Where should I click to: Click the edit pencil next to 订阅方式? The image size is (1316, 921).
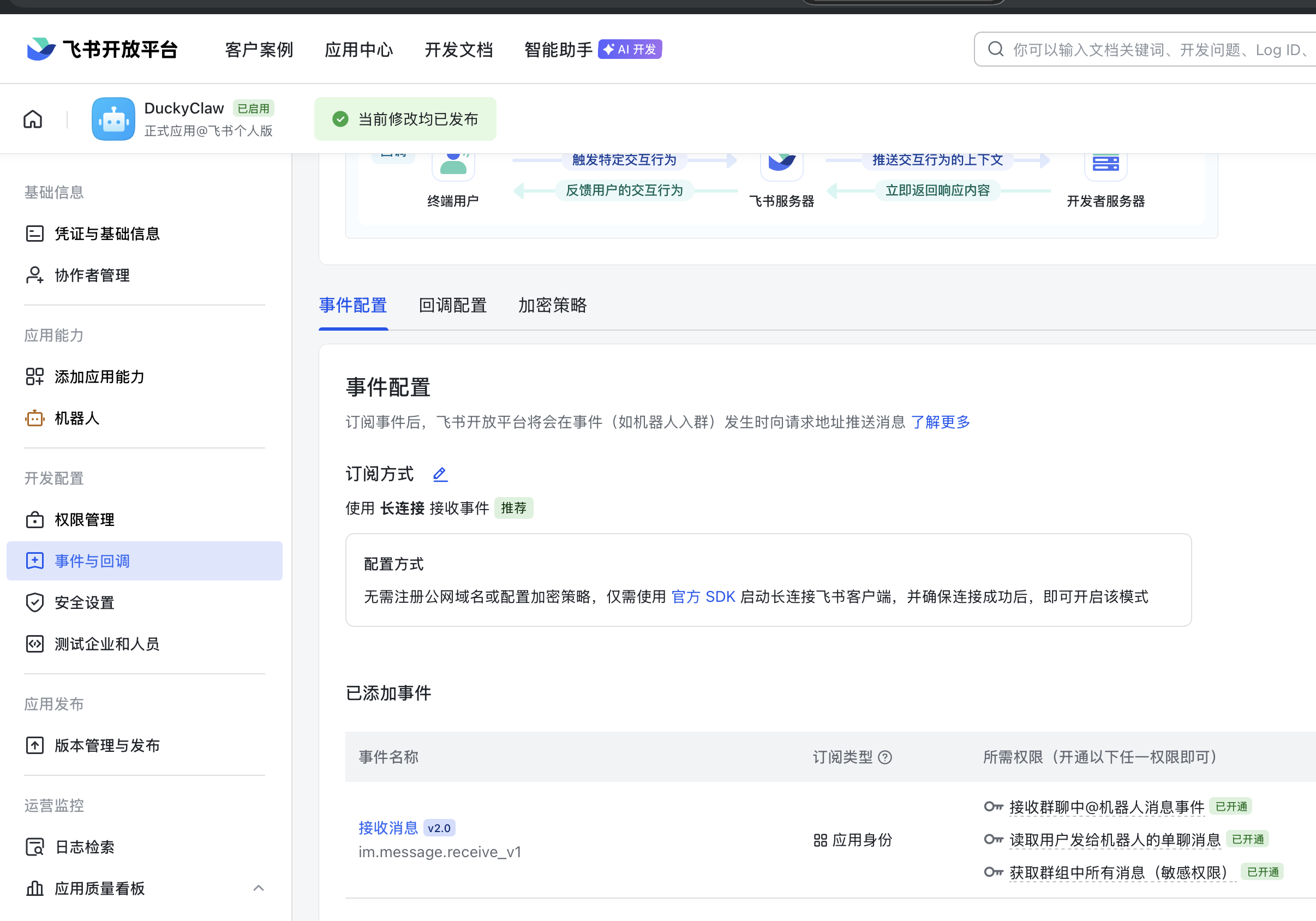coord(440,475)
